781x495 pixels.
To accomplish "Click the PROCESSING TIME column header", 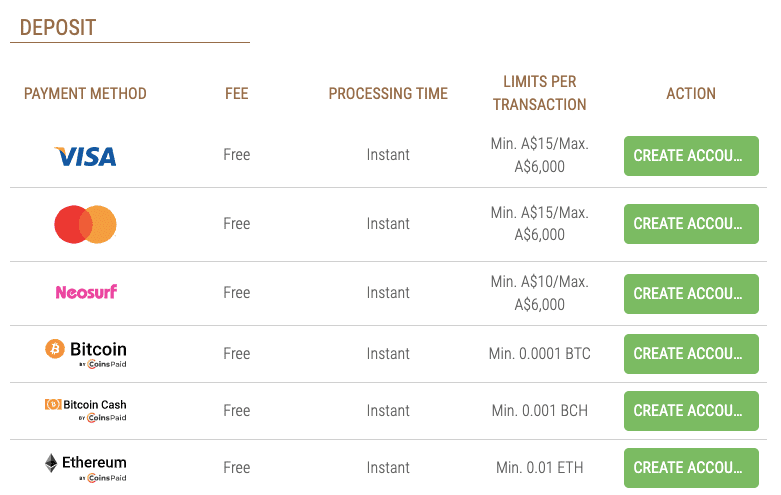I will [388, 94].
